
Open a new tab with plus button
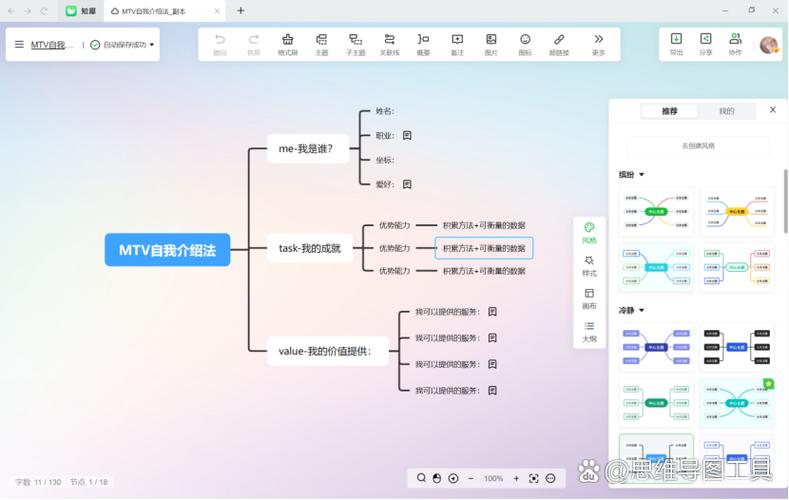click(241, 11)
